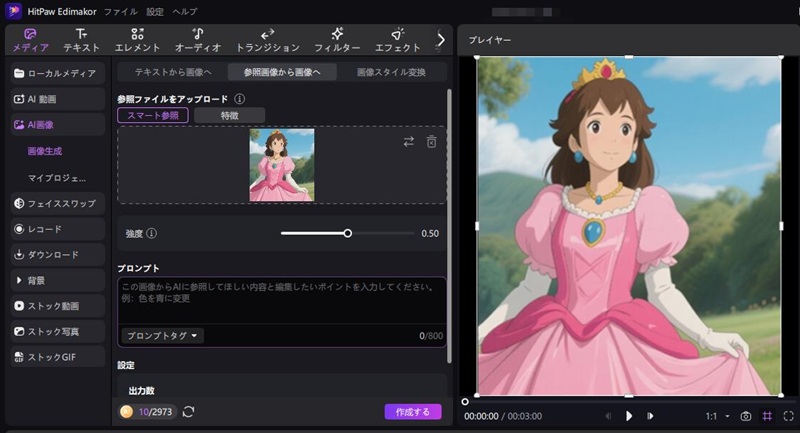Click the プレイヤー panel title
This screenshot has height=433, width=800.
click(489, 40)
